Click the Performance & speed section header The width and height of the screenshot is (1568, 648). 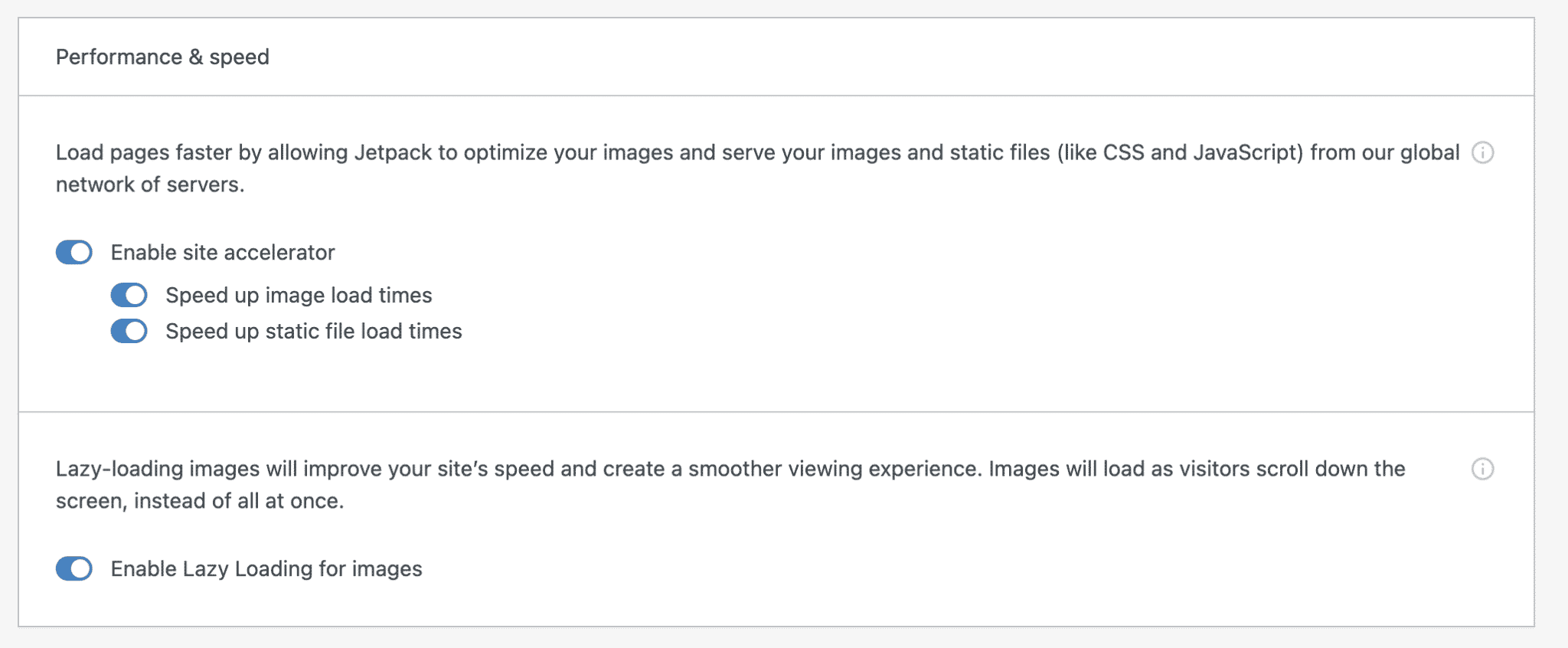click(x=162, y=56)
